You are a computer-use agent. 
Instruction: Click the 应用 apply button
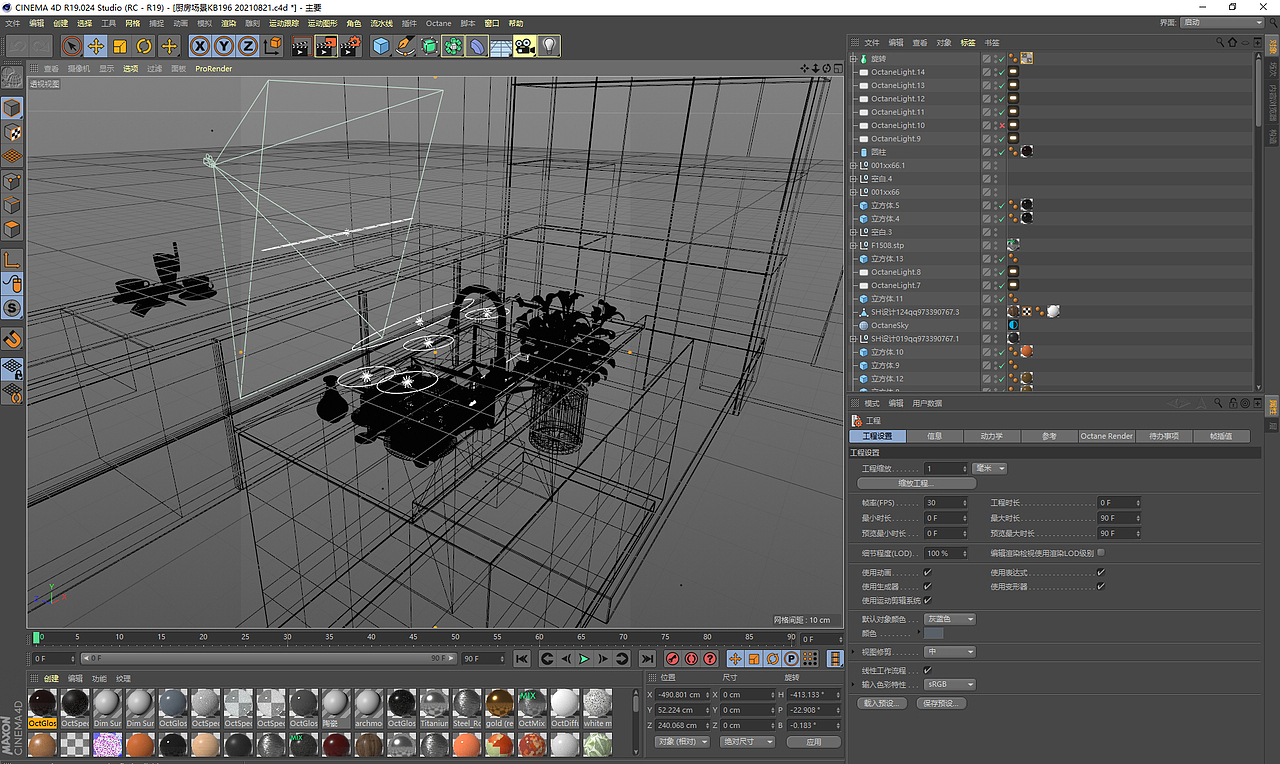(x=813, y=742)
